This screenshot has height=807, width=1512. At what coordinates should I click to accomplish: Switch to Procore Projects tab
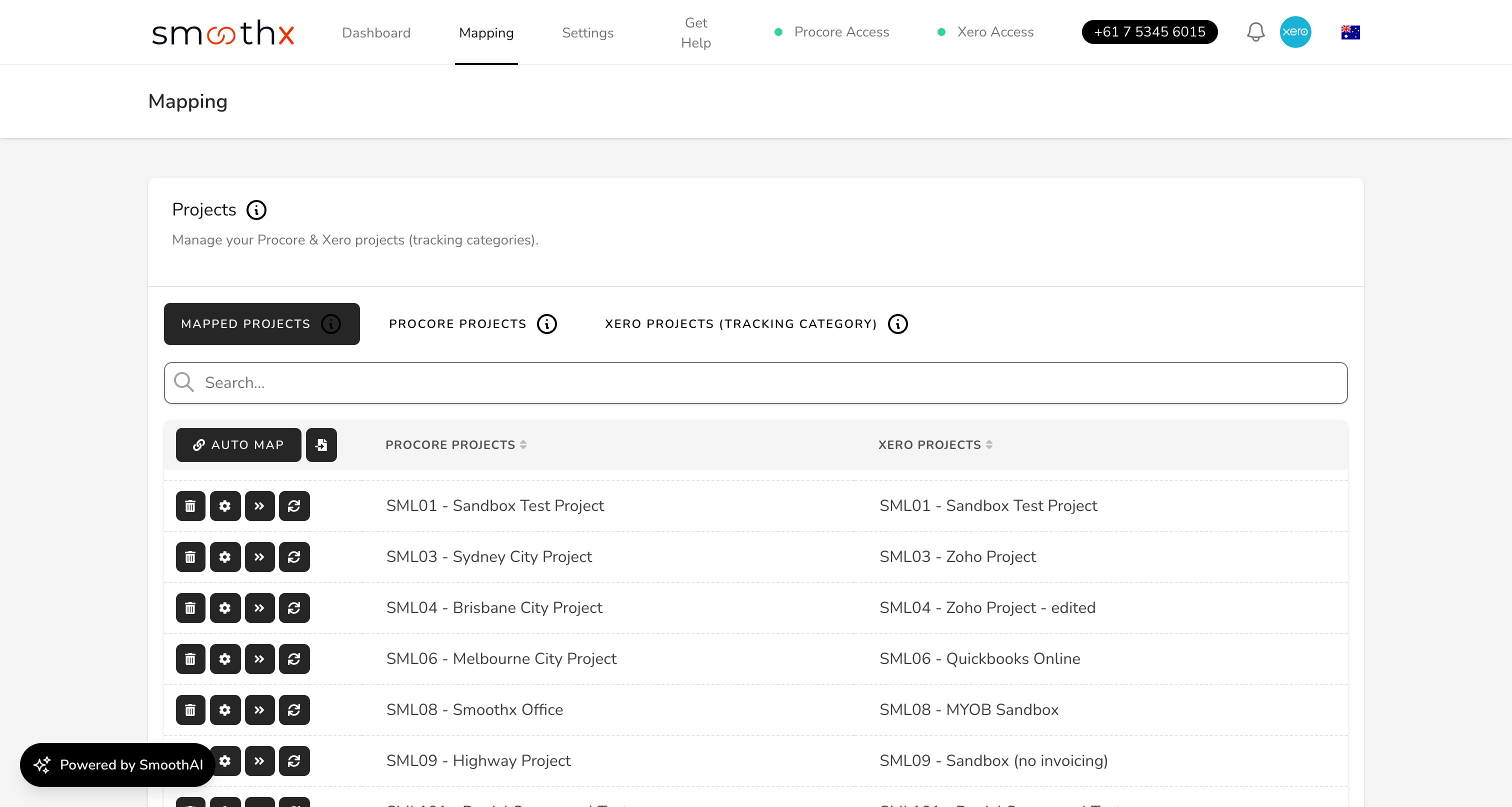pos(458,324)
